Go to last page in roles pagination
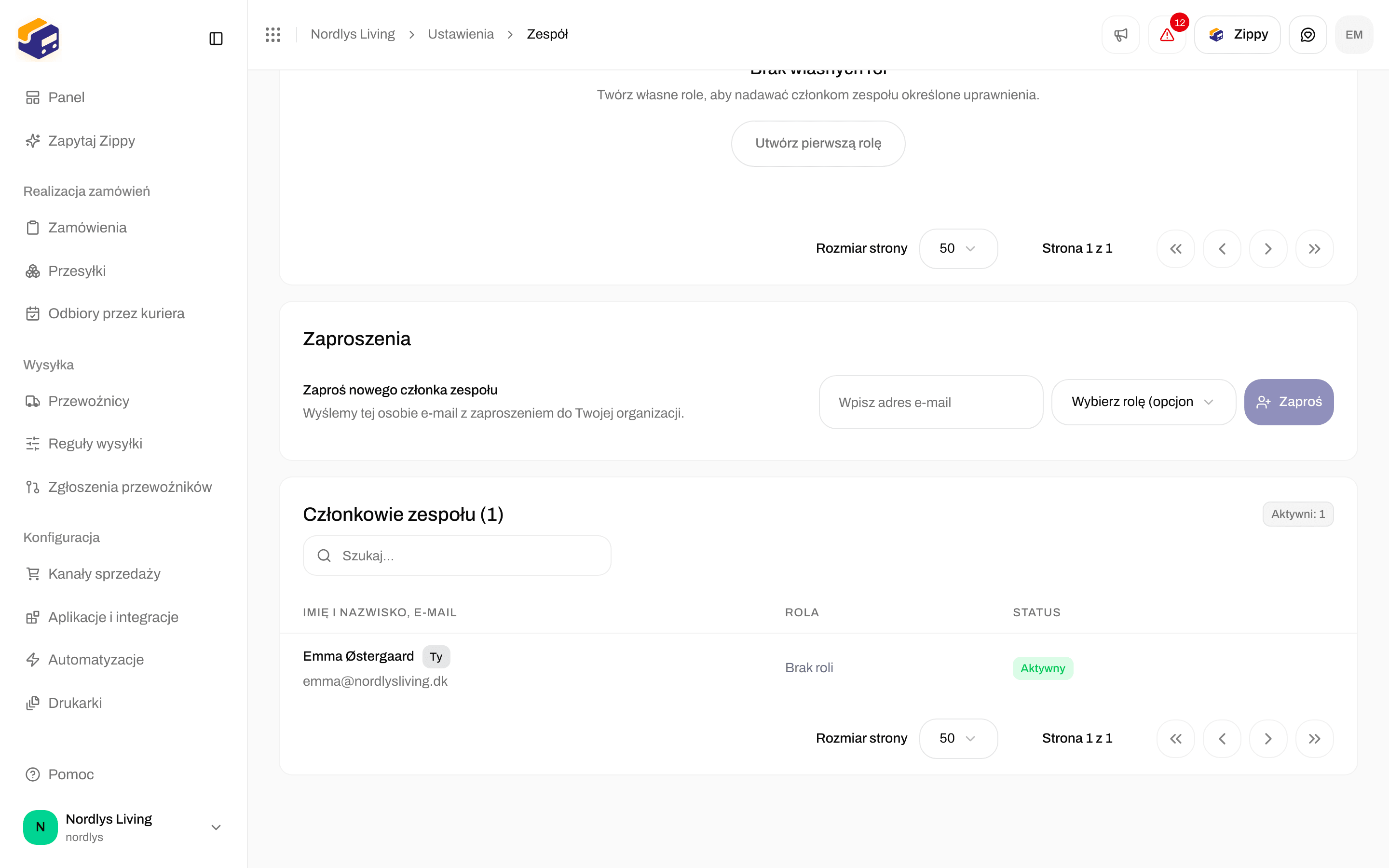This screenshot has height=868, width=1389. click(1314, 248)
